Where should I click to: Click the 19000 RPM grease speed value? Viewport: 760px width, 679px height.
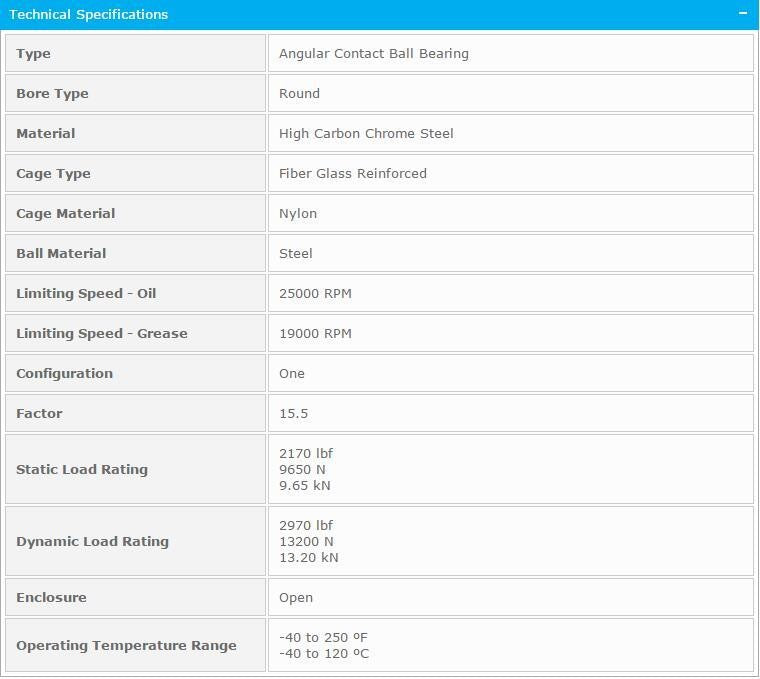click(x=315, y=333)
